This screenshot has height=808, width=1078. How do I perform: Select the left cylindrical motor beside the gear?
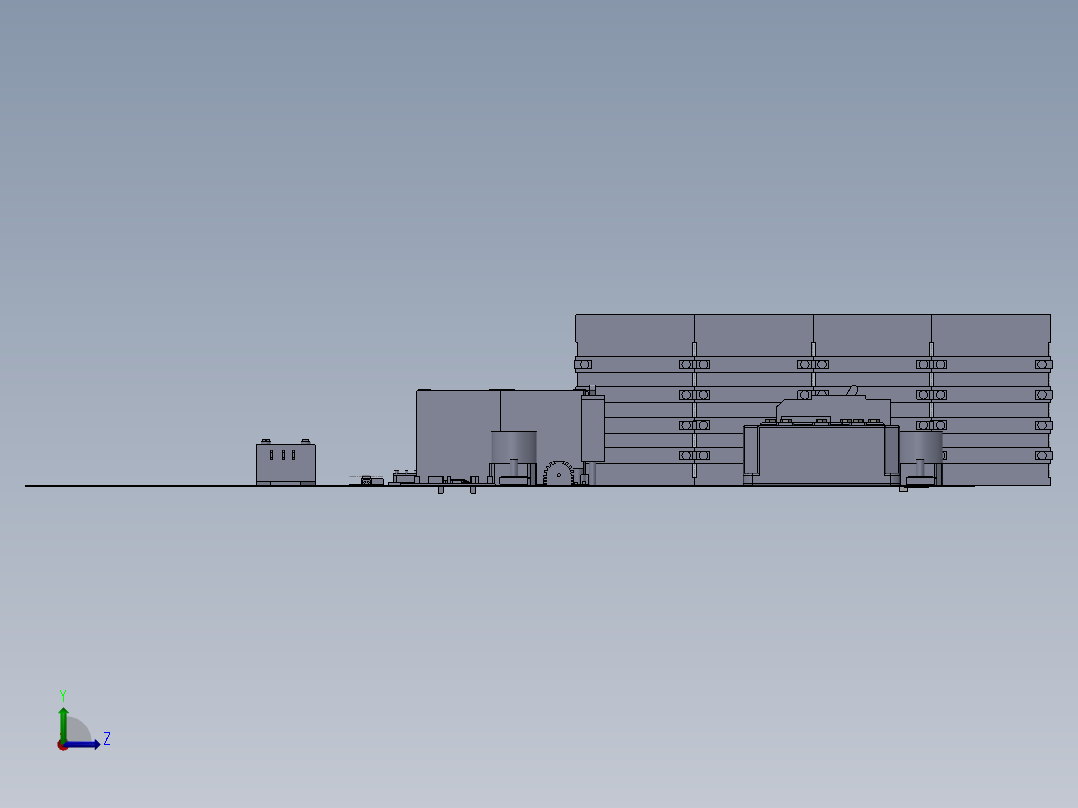click(x=514, y=450)
